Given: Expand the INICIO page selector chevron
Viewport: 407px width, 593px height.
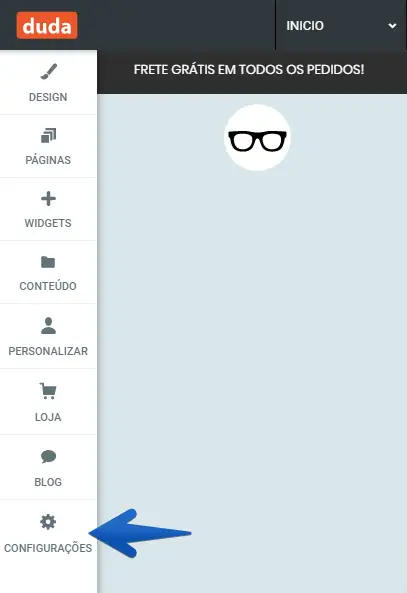Looking at the screenshot, I should pos(392,26).
